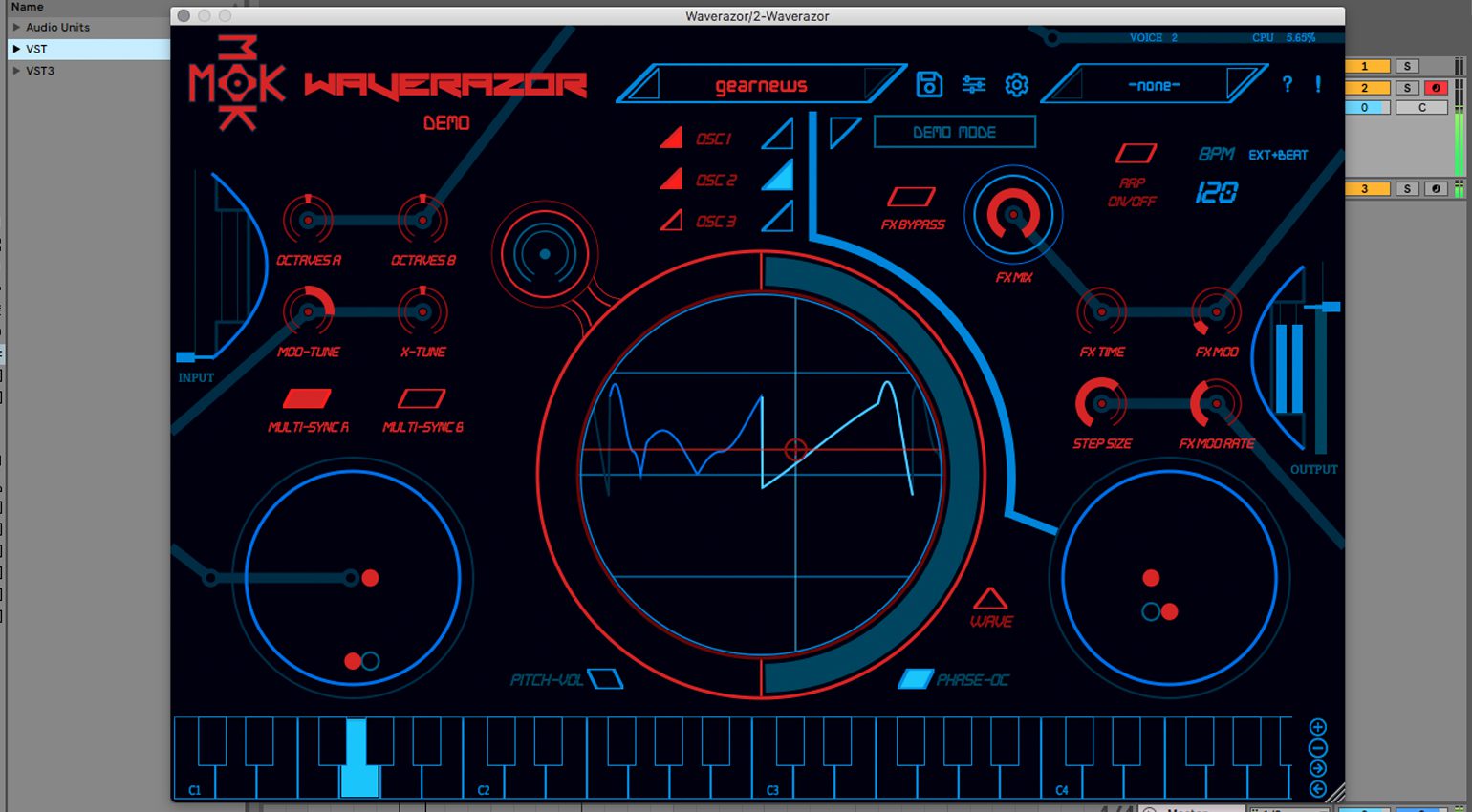Collapse the VST browser folder
This screenshot has height=812, width=1472.
[x=16, y=49]
